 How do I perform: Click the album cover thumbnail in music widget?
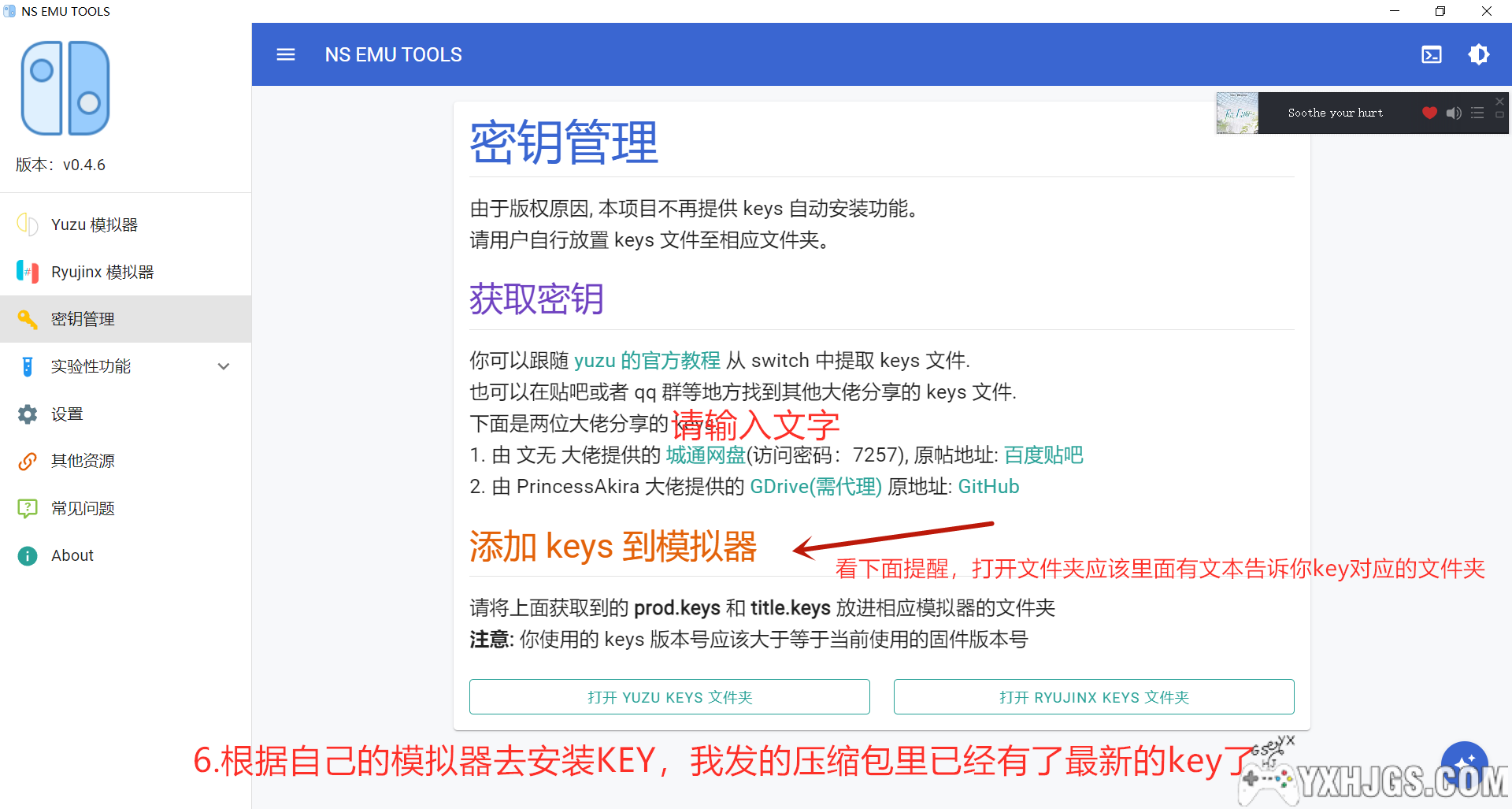pyautogui.click(x=1237, y=113)
